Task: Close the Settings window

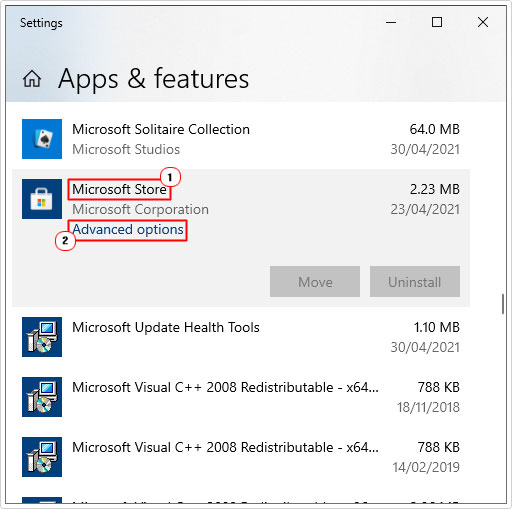Action: 483,23
